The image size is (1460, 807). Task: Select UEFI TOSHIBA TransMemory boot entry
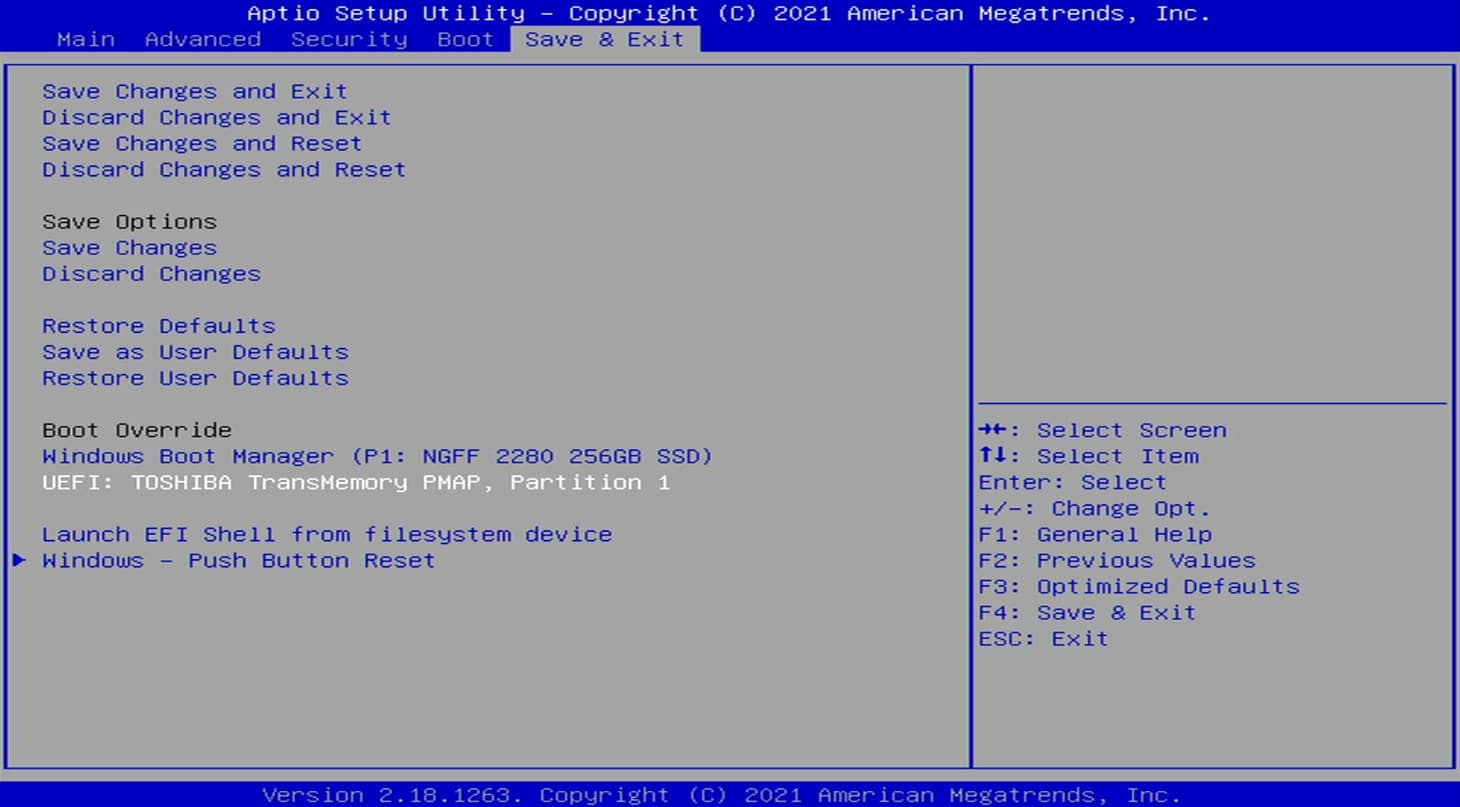point(355,481)
